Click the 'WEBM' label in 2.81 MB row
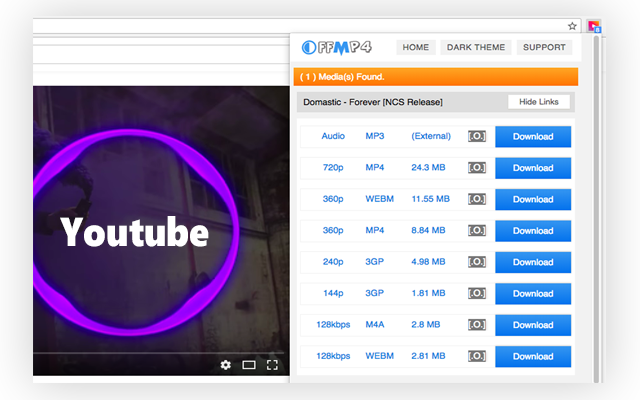This screenshot has height=400, width=640. click(380, 356)
